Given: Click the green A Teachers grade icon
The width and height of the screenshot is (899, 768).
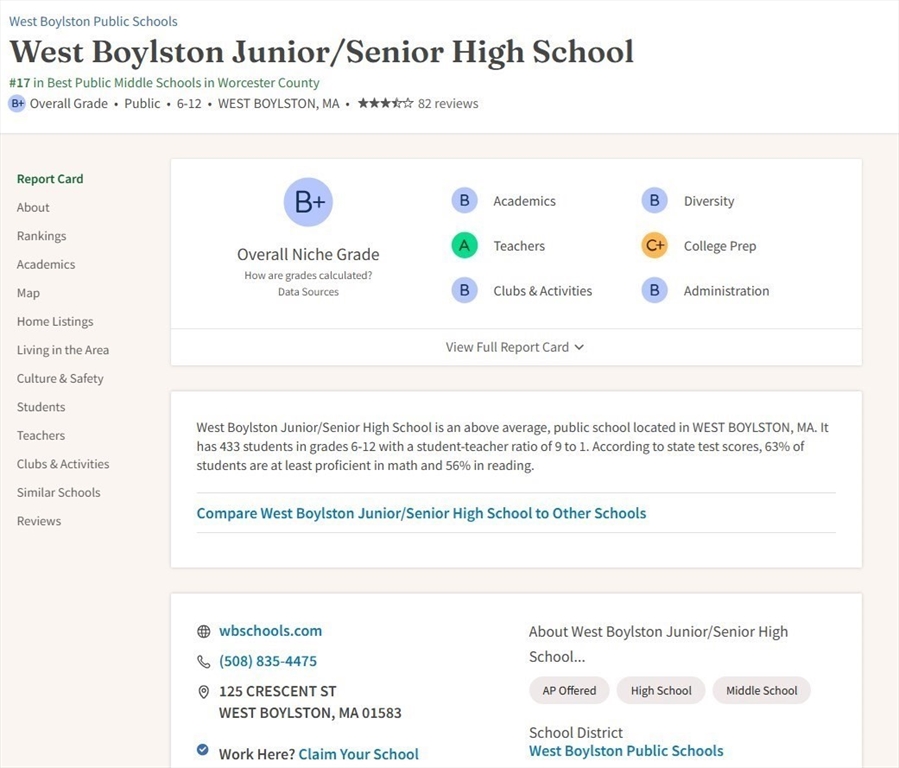Looking at the screenshot, I should [464, 245].
